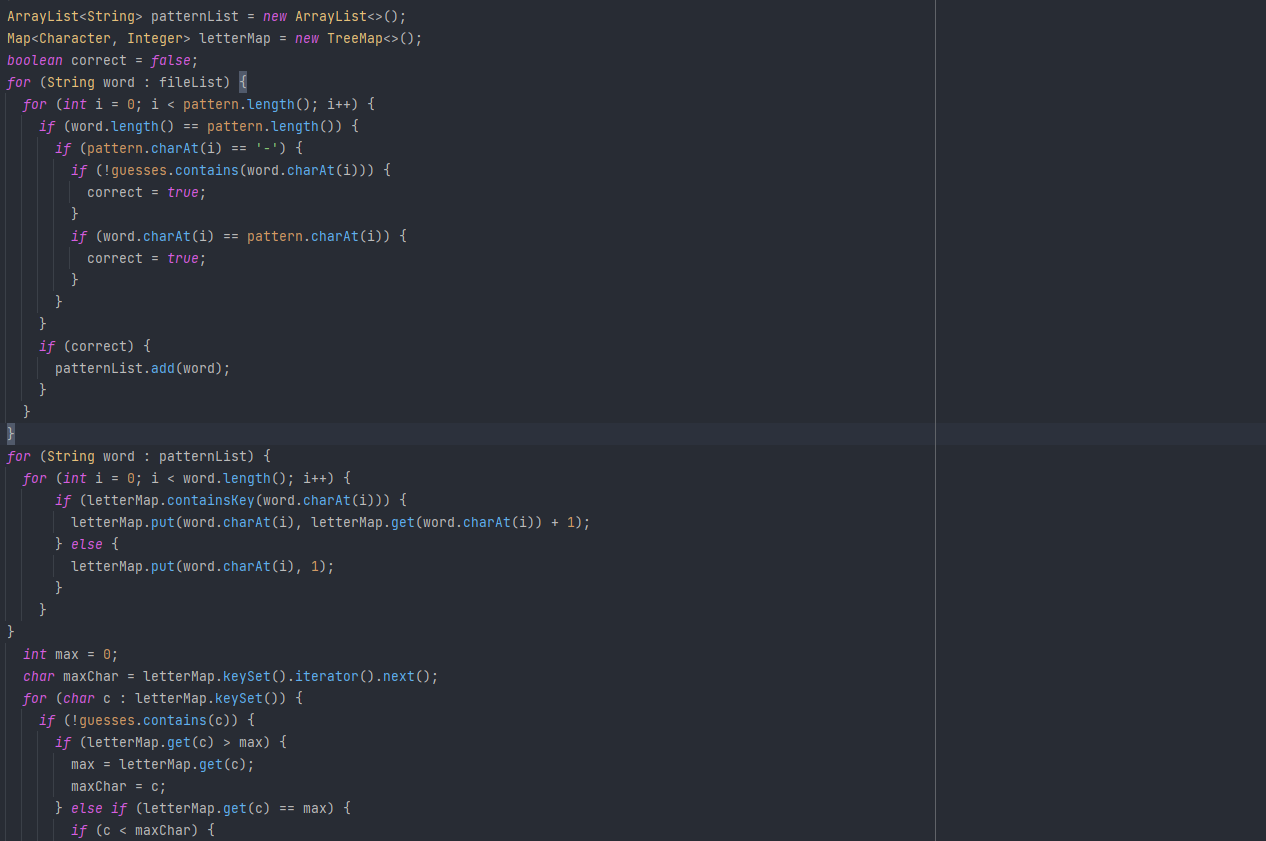The height and width of the screenshot is (841, 1266).
Task: Click the if (!guesses.contains(c)) line
Action: pos(147,720)
